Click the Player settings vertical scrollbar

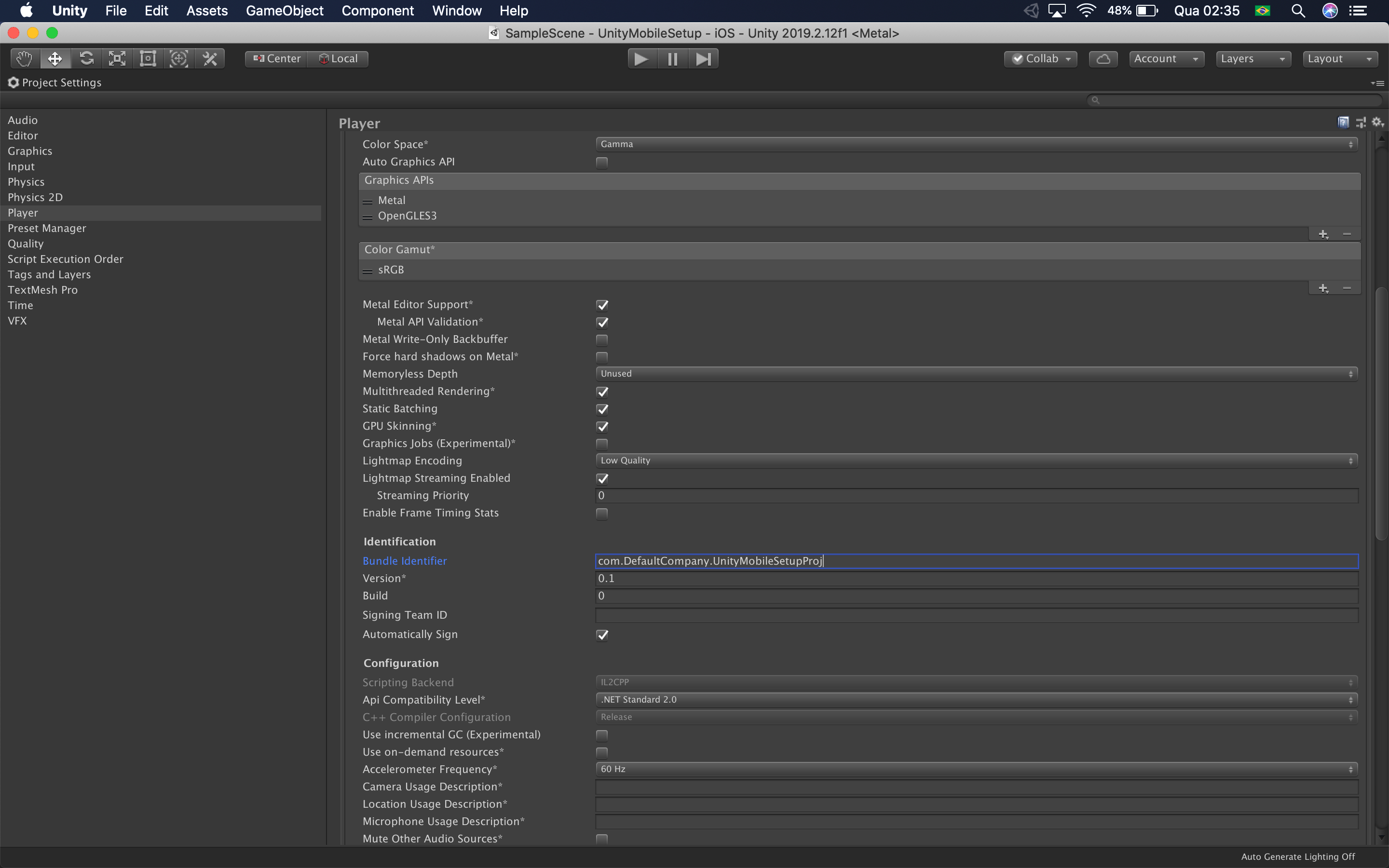tap(1382, 413)
